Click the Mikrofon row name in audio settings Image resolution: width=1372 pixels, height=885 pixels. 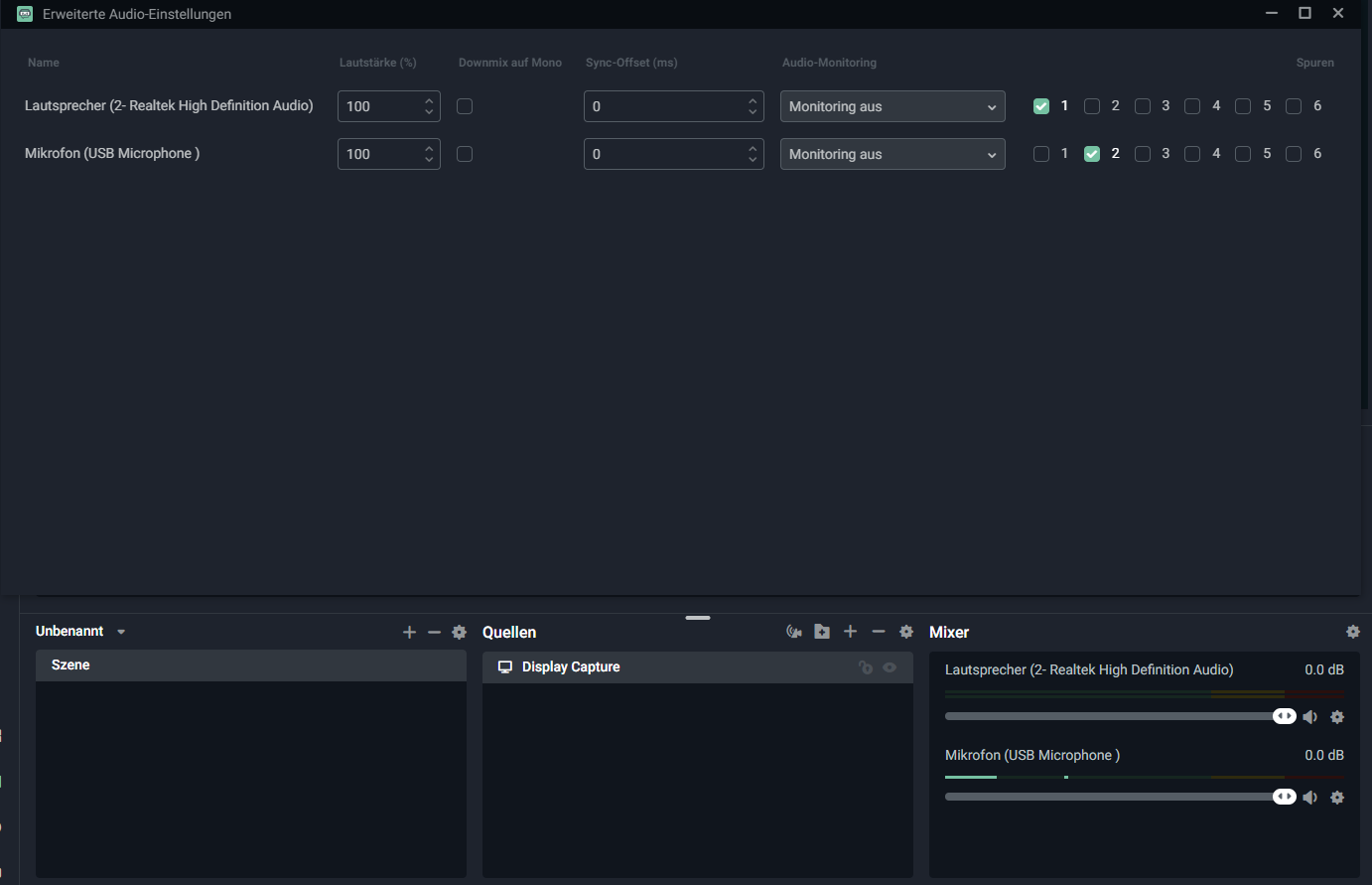[112, 153]
